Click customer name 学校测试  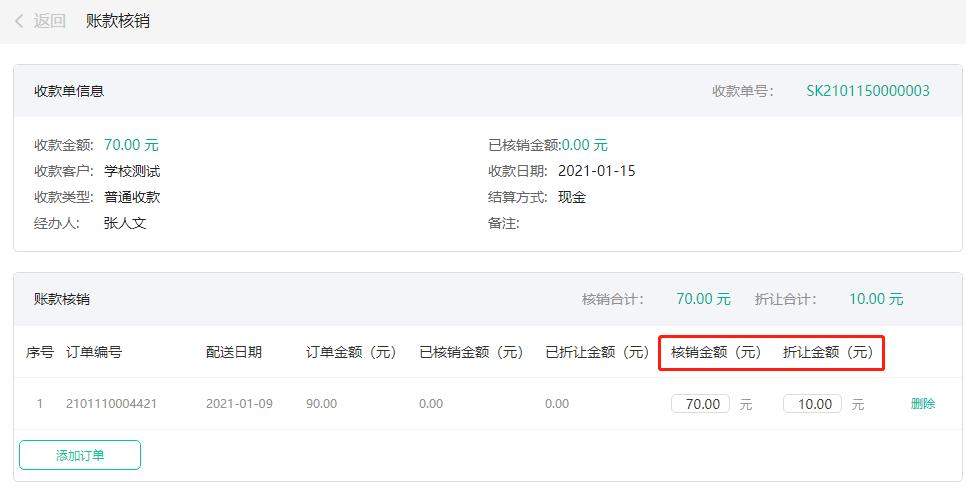pyautogui.click(x=132, y=171)
